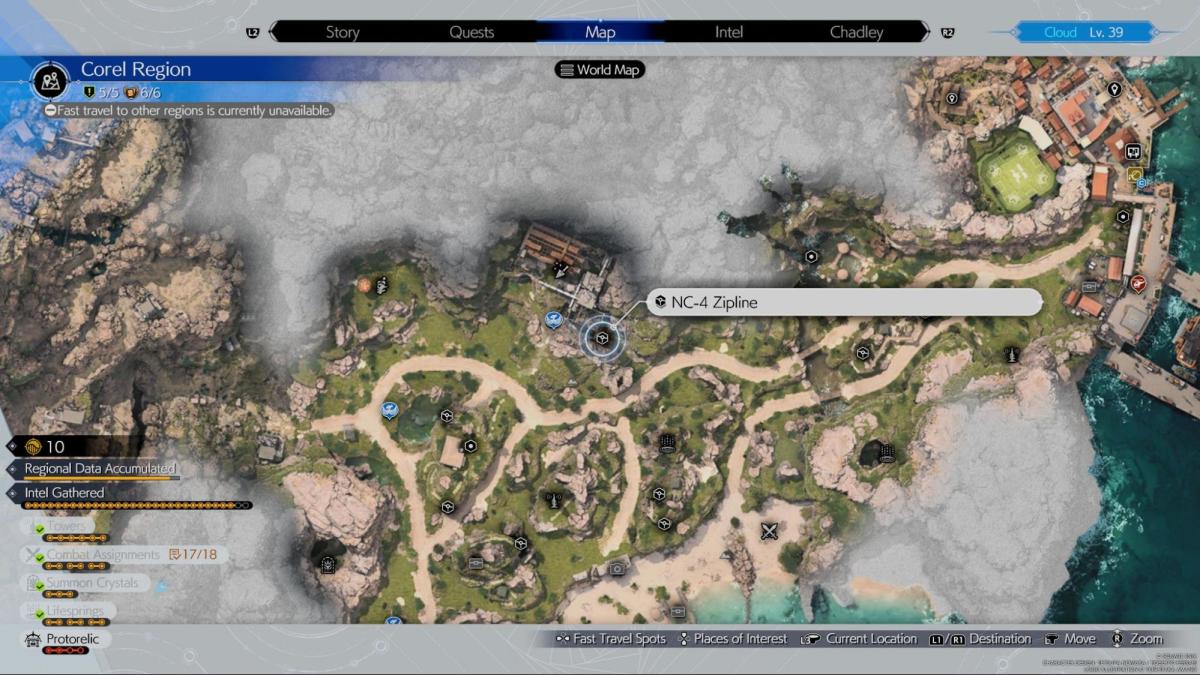Select the tower icon near the eastern cliff
The height and width of the screenshot is (675, 1200).
pos(1012,354)
